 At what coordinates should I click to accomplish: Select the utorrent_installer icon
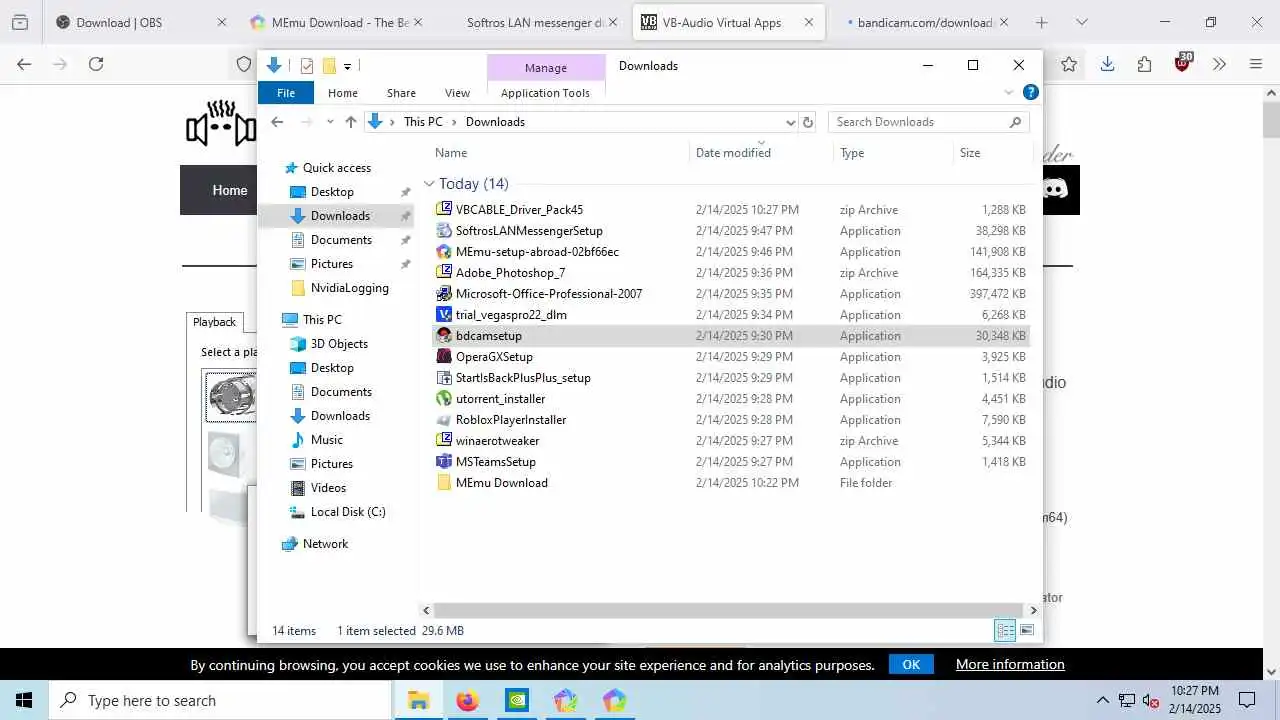[x=444, y=399]
